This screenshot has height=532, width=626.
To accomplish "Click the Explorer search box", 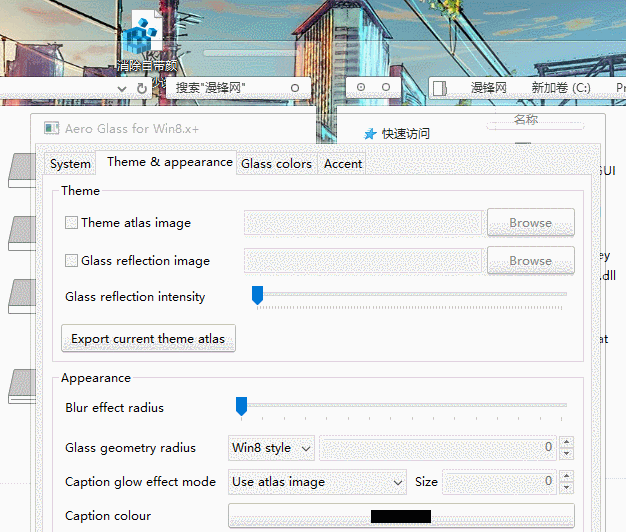I will click(x=230, y=88).
